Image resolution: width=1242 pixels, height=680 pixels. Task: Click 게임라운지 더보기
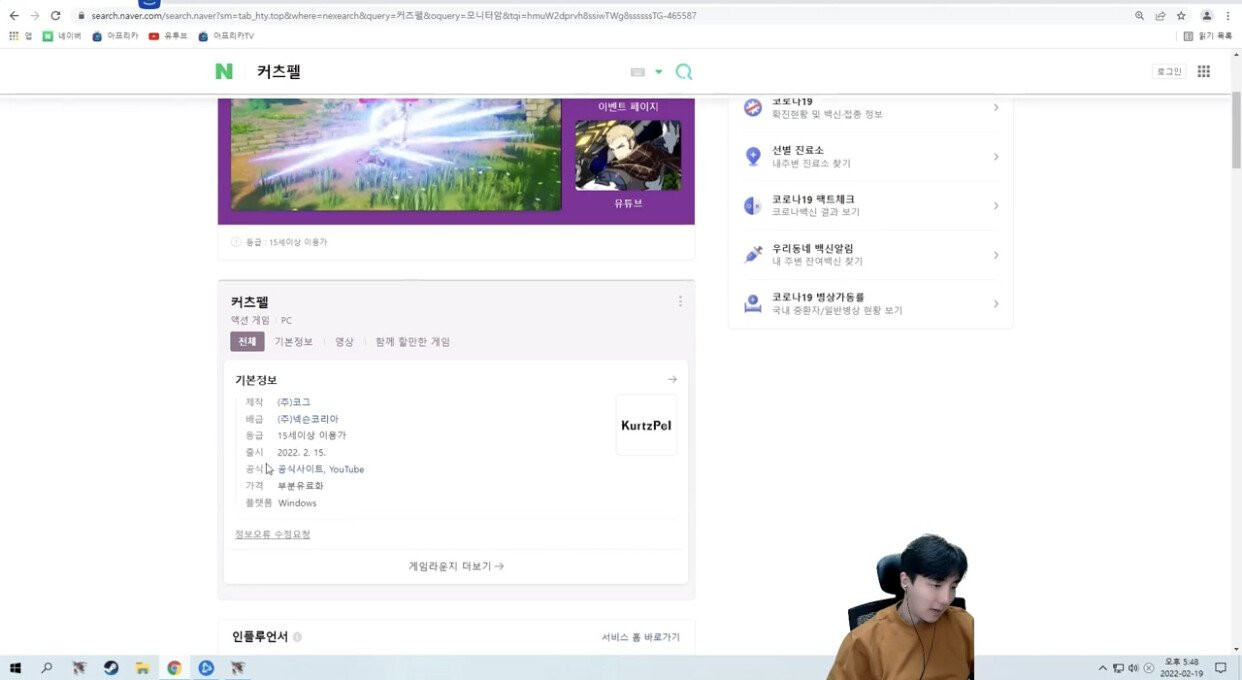456,566
